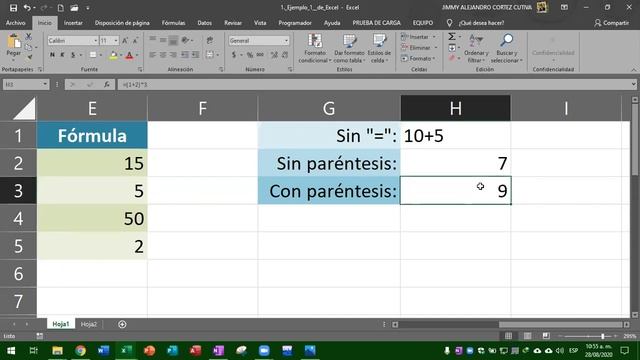The image size is (640, 360).
Task: Toggle underline (S) formatting
Action: click(x=73, y=55)
